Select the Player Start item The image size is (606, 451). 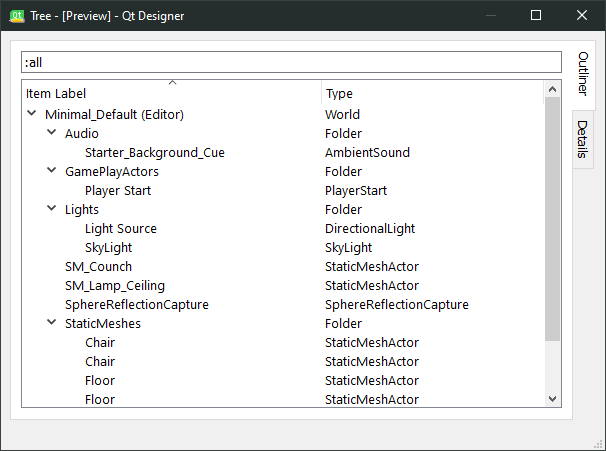click(x=118, y=191)
